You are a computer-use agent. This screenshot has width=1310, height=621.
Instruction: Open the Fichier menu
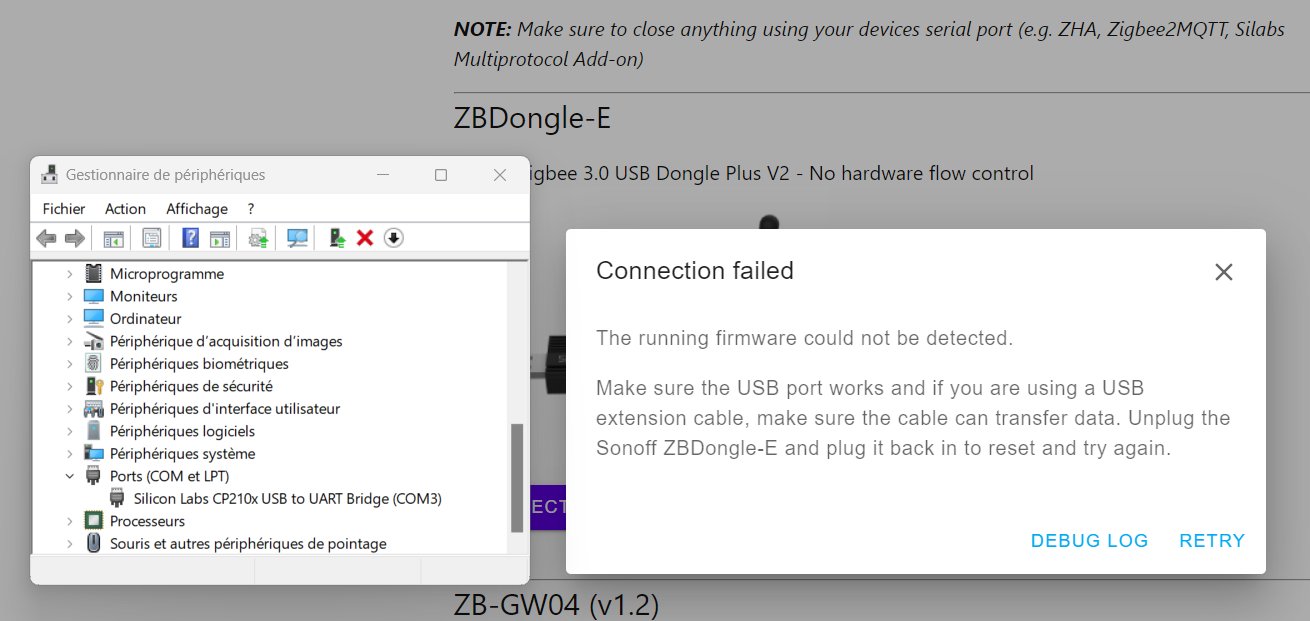64,209
